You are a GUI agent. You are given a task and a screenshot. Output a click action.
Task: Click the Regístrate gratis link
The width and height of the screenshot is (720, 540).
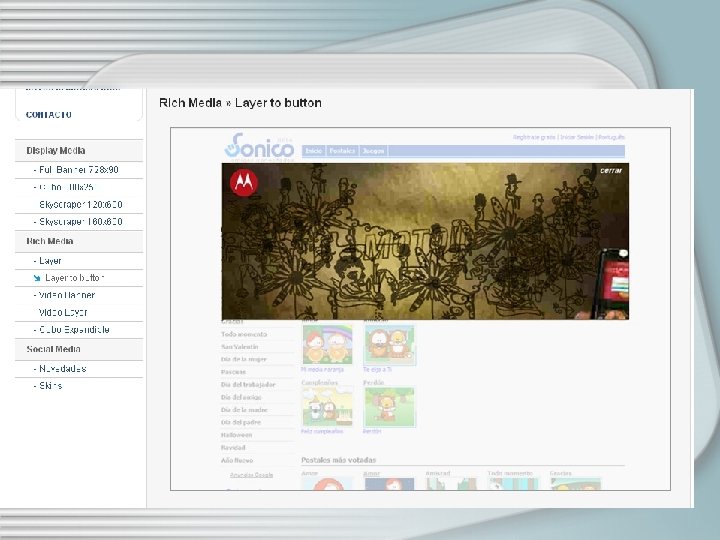coord(534,137)
